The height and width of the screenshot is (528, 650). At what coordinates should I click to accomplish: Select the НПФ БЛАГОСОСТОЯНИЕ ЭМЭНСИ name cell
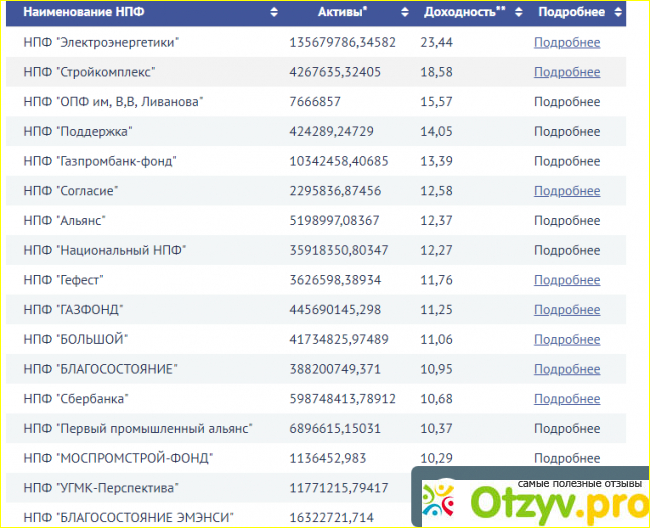pyautogui.click(x=128, y=517)
